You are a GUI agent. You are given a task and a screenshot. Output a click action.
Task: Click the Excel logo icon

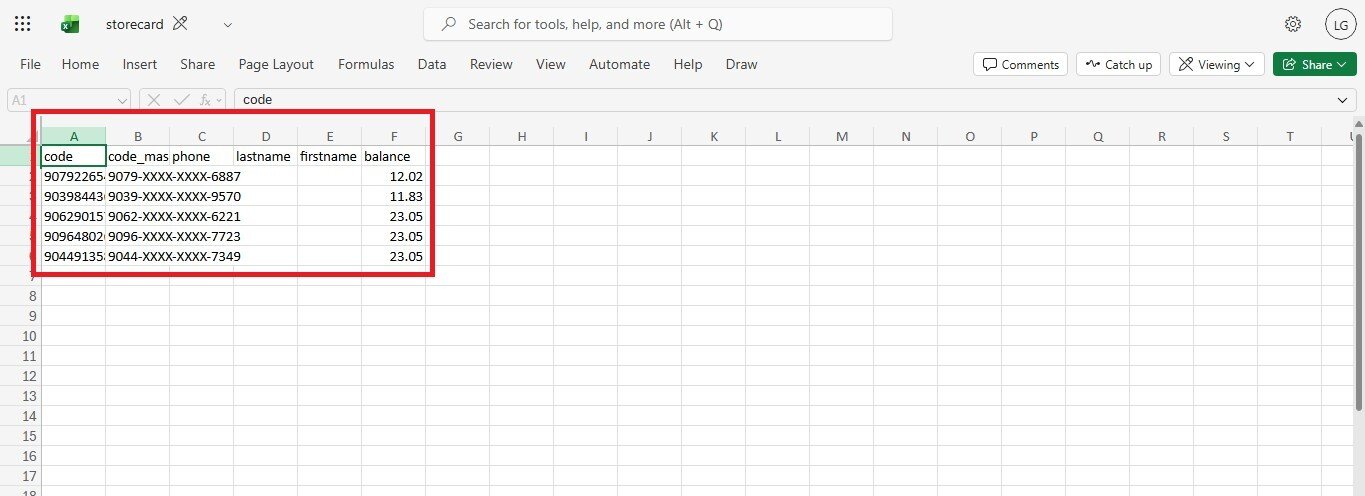[x=70, y=24]
